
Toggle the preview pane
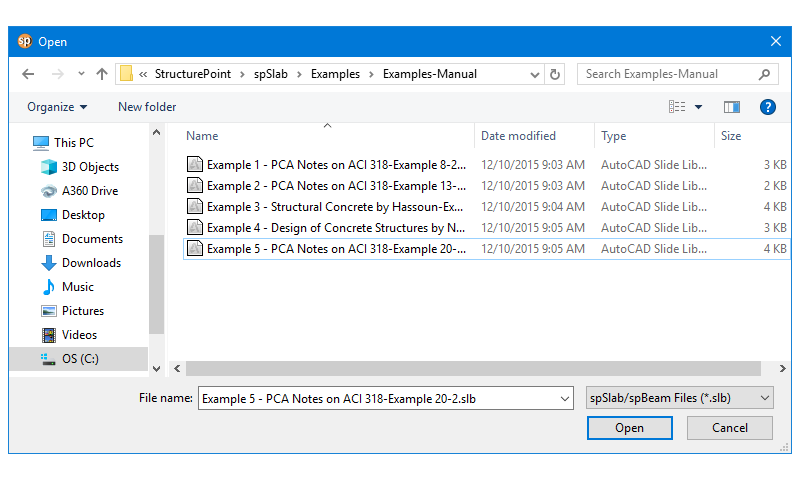click(732, 107)
